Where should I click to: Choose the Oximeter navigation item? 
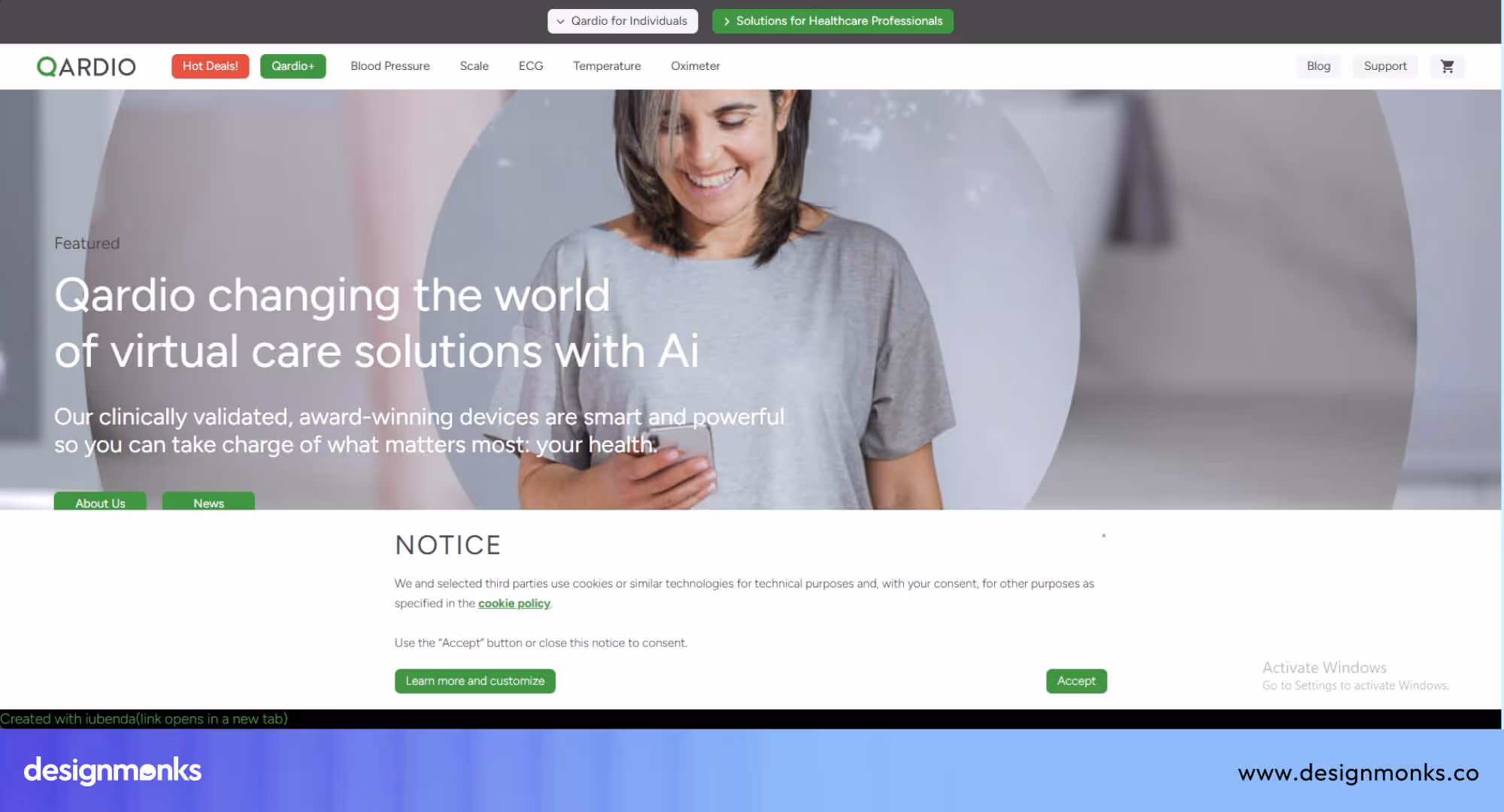[x=696, y=66]
